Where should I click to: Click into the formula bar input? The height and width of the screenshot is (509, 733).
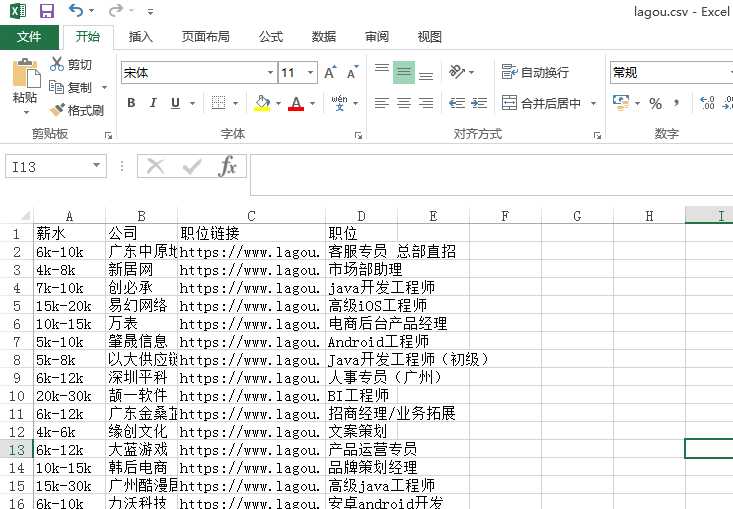tap(492, 174)
